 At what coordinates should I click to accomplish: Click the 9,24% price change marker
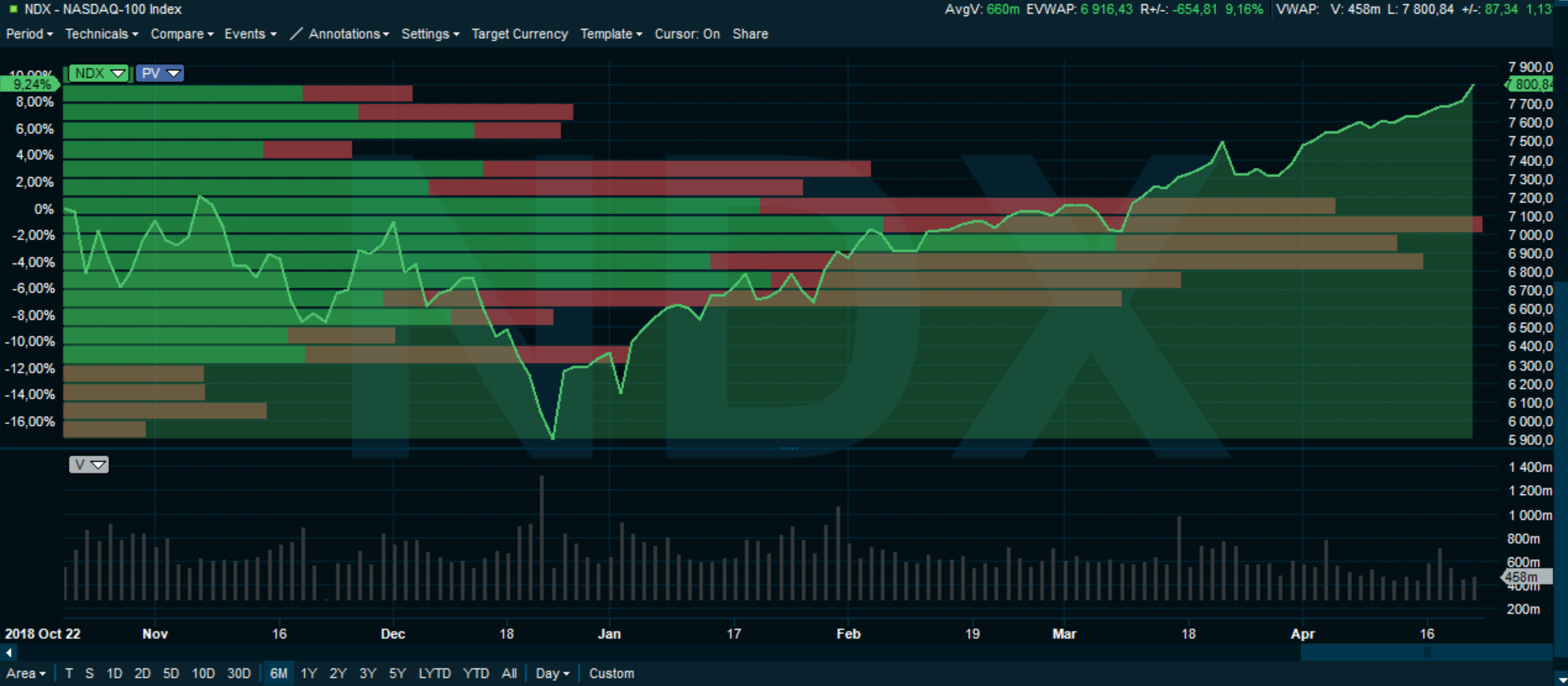(31, 84)
